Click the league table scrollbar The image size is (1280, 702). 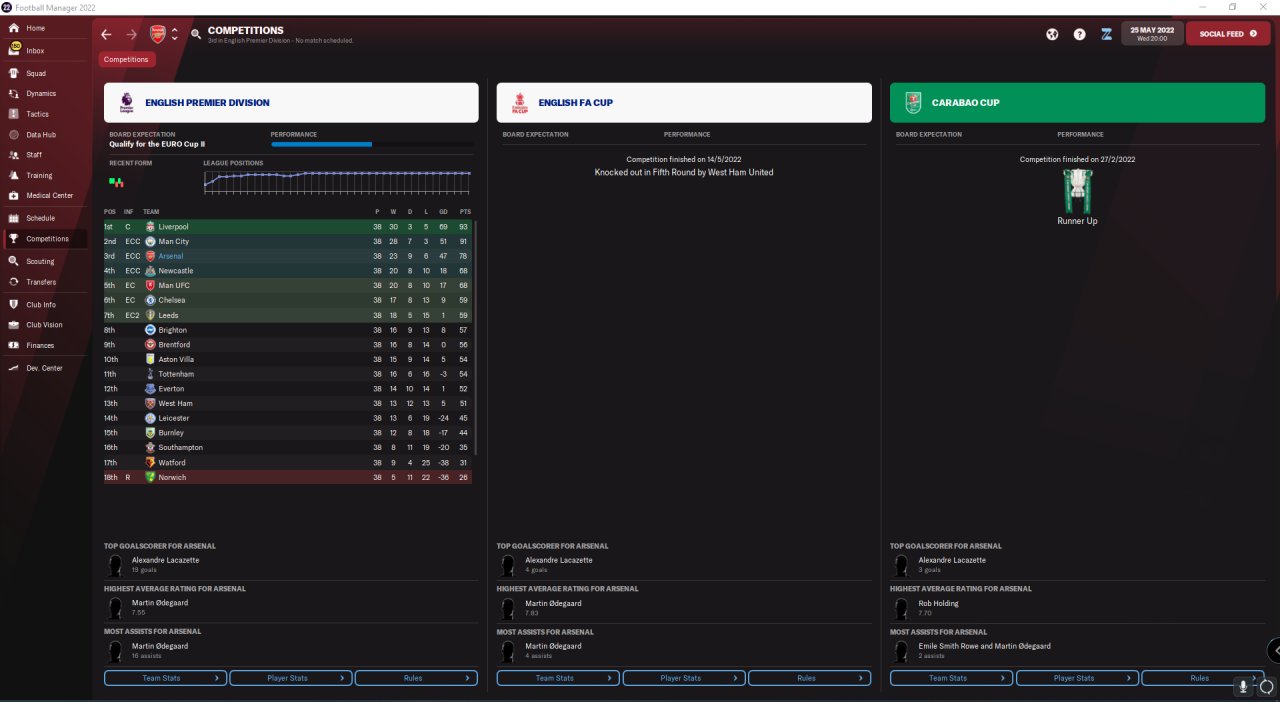point(476,337)
